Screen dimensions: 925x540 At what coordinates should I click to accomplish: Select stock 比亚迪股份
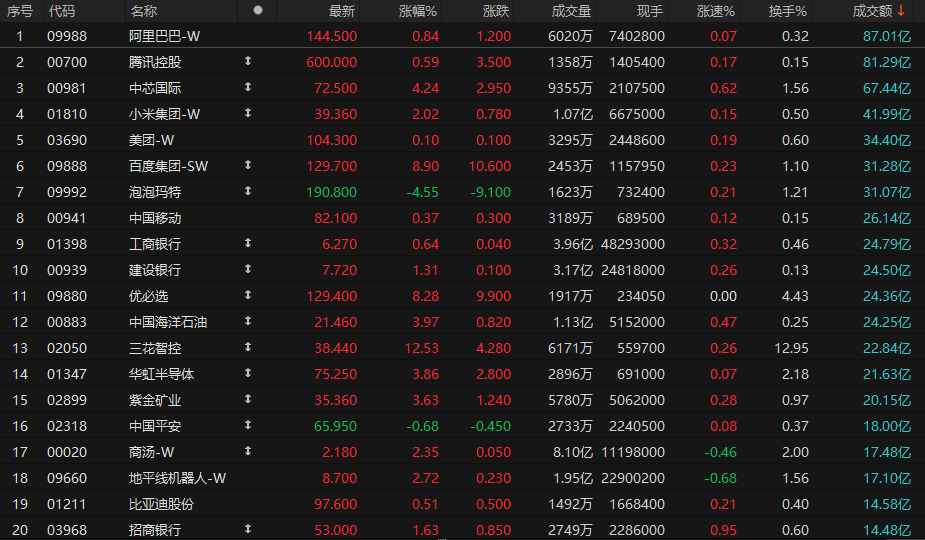[162, 504]
